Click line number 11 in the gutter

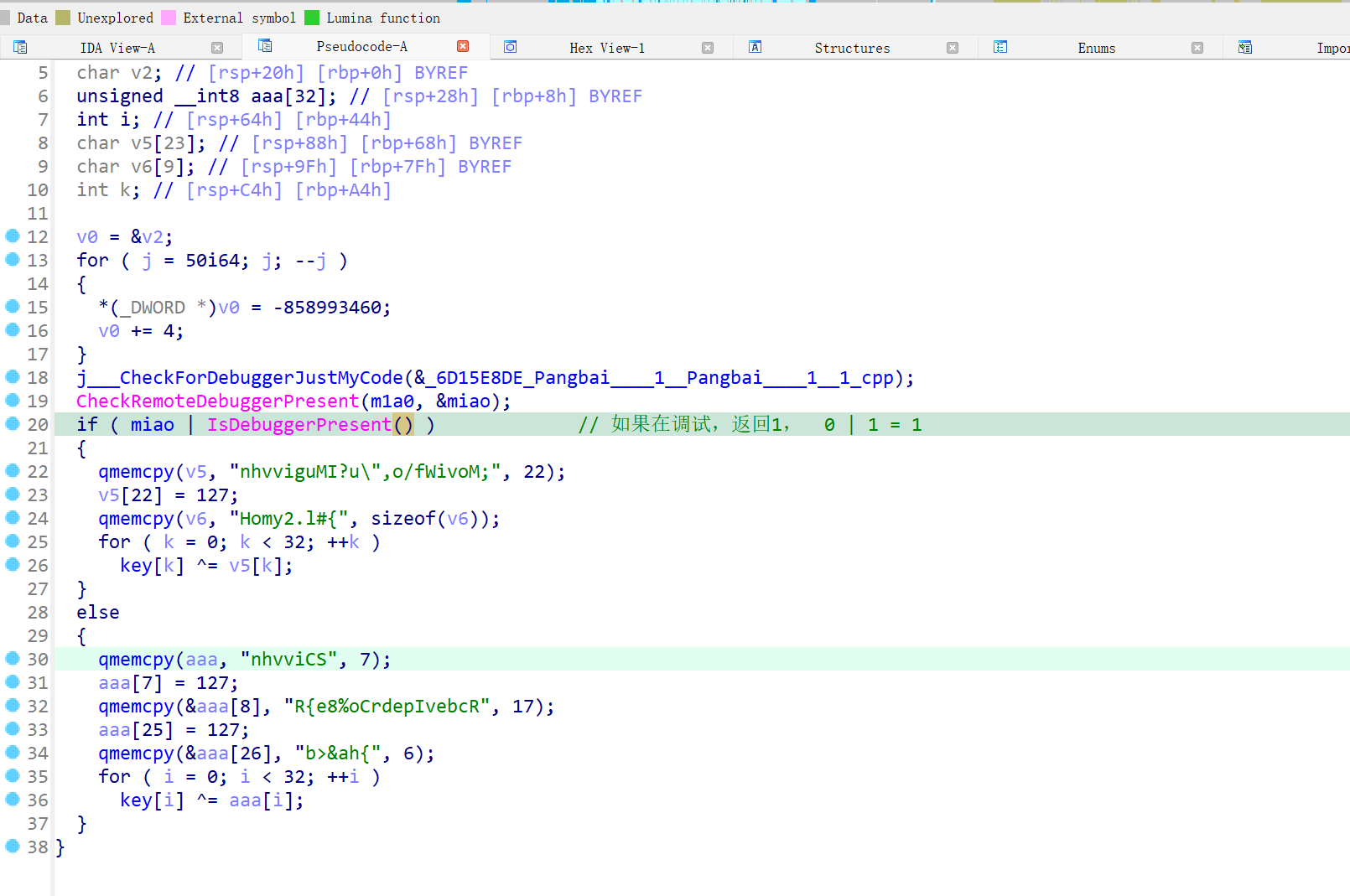click(39, 214)
